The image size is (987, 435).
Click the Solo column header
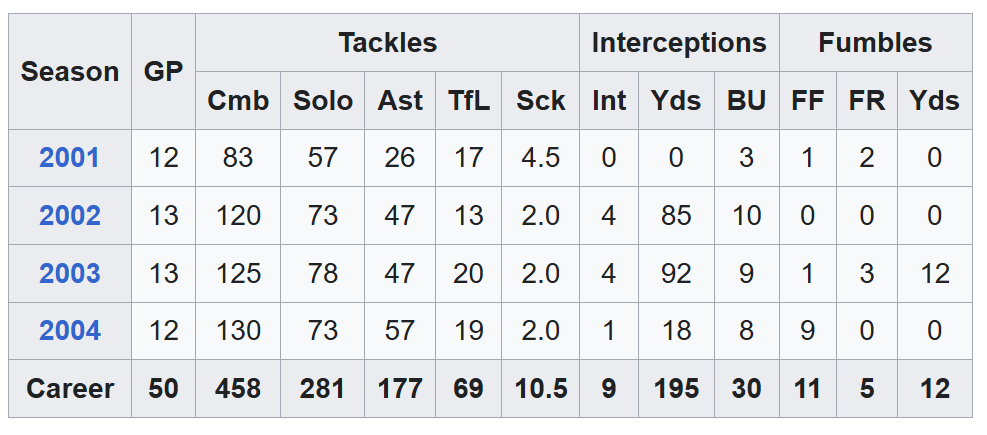[322, 101]
